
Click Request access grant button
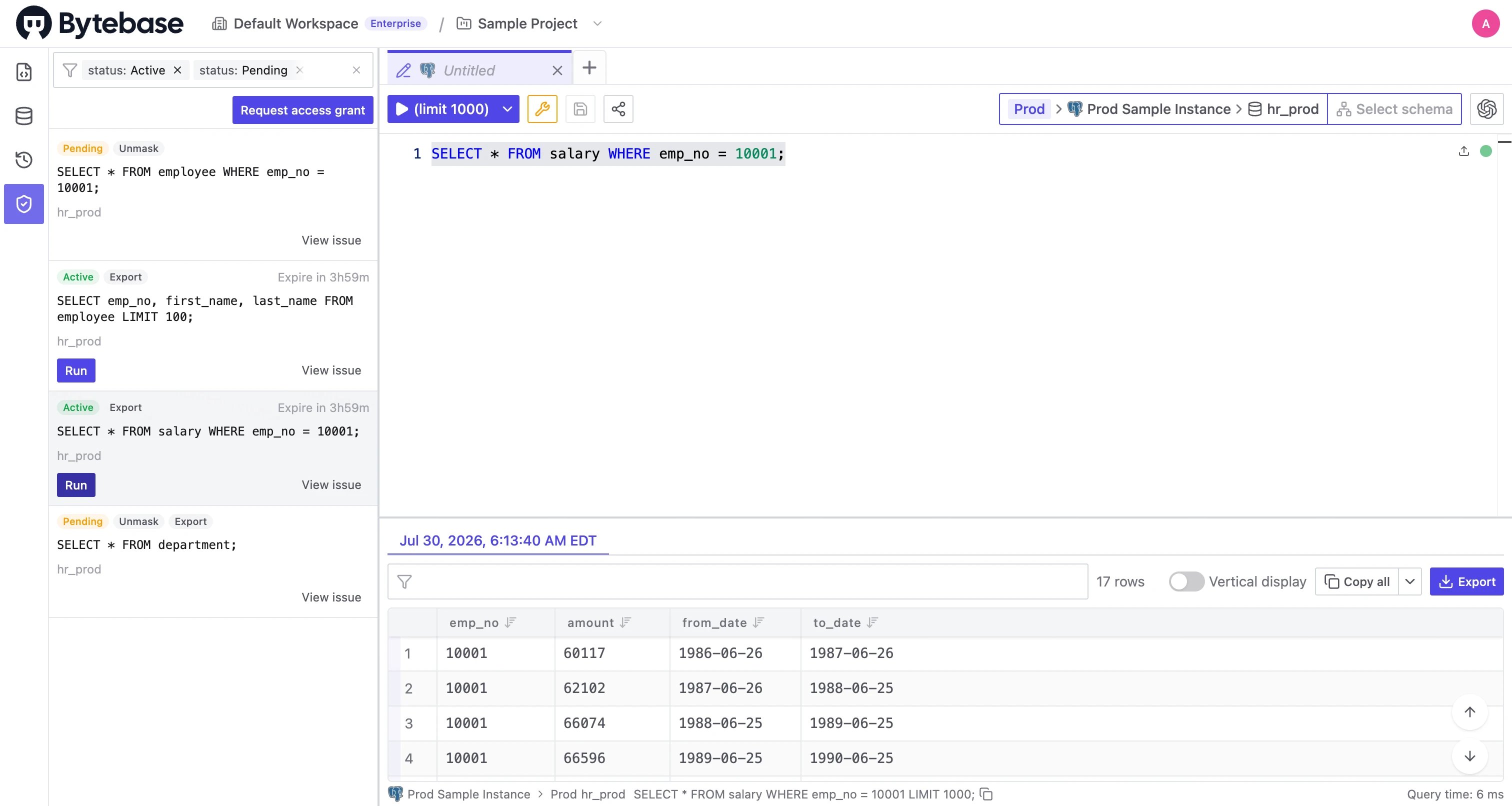pos(303,110)
